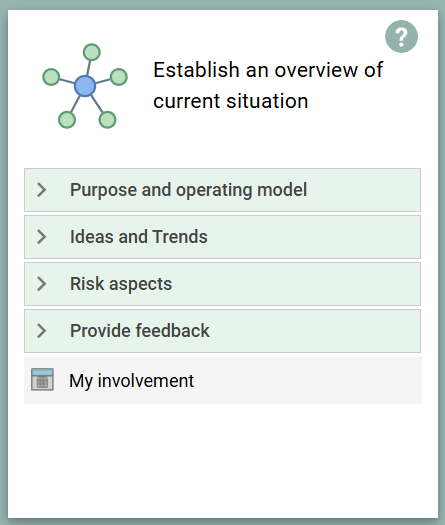This screenshot has height=525, width=445.
Task: Expand the Provide feedback chevron
Action: point(42,331)
